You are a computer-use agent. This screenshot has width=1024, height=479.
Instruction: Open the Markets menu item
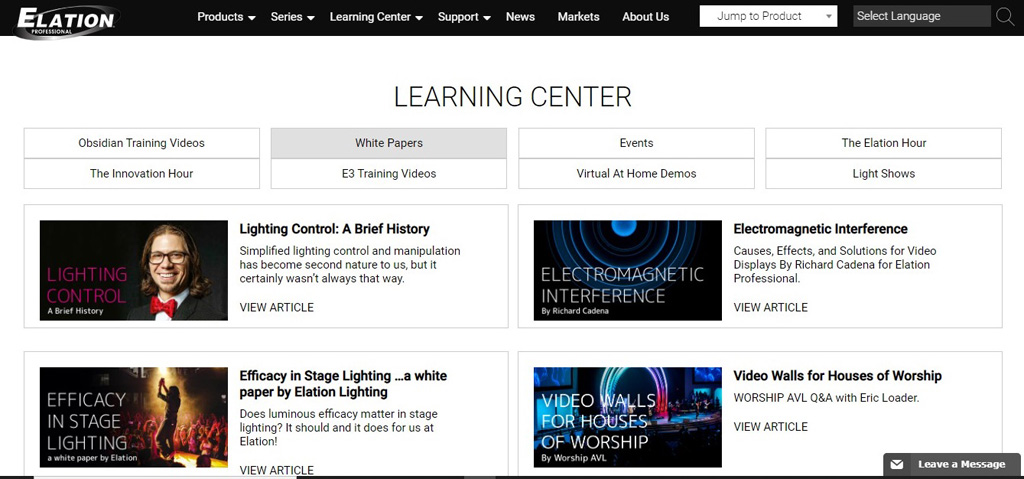[578, 17]
